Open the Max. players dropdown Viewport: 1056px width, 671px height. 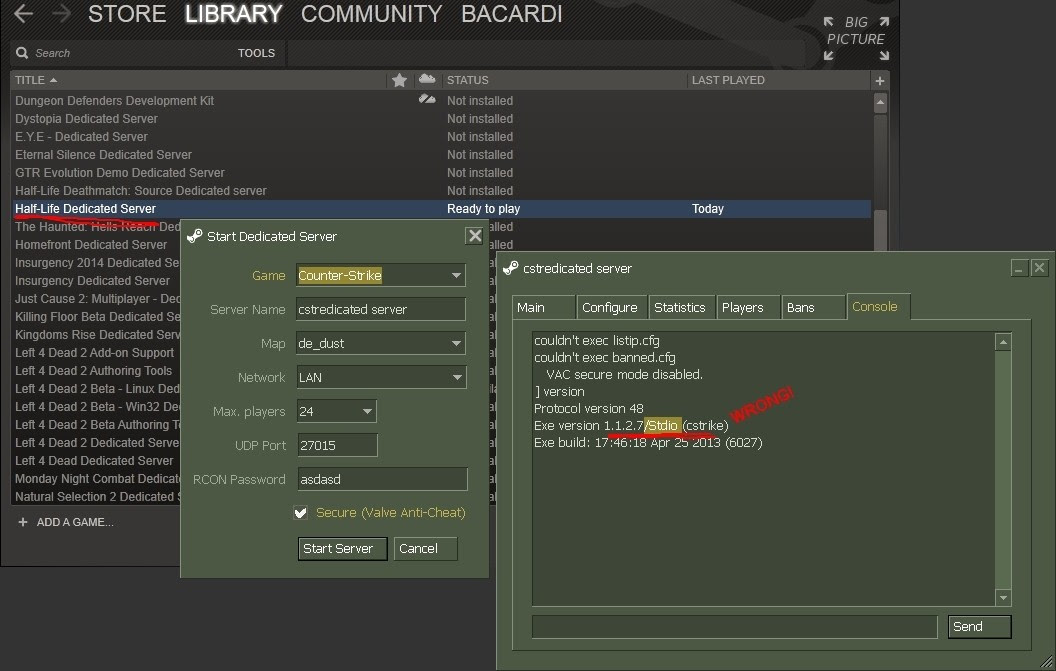pos(337,411)
